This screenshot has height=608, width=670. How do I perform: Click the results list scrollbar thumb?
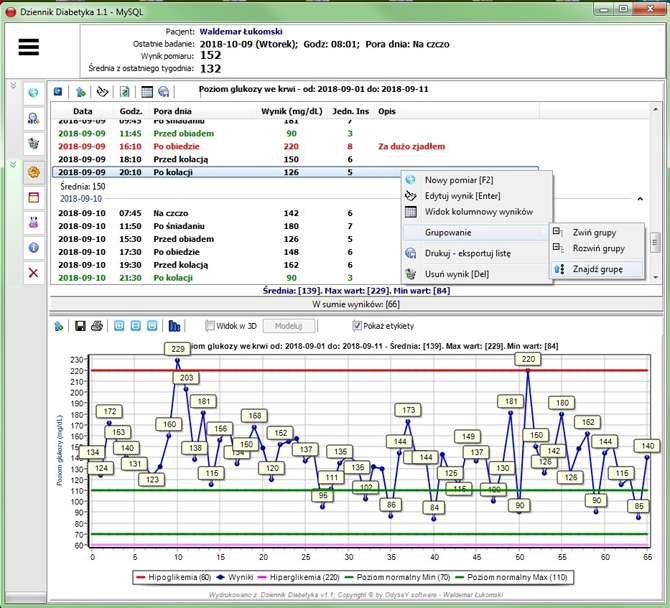click(655, 243)
